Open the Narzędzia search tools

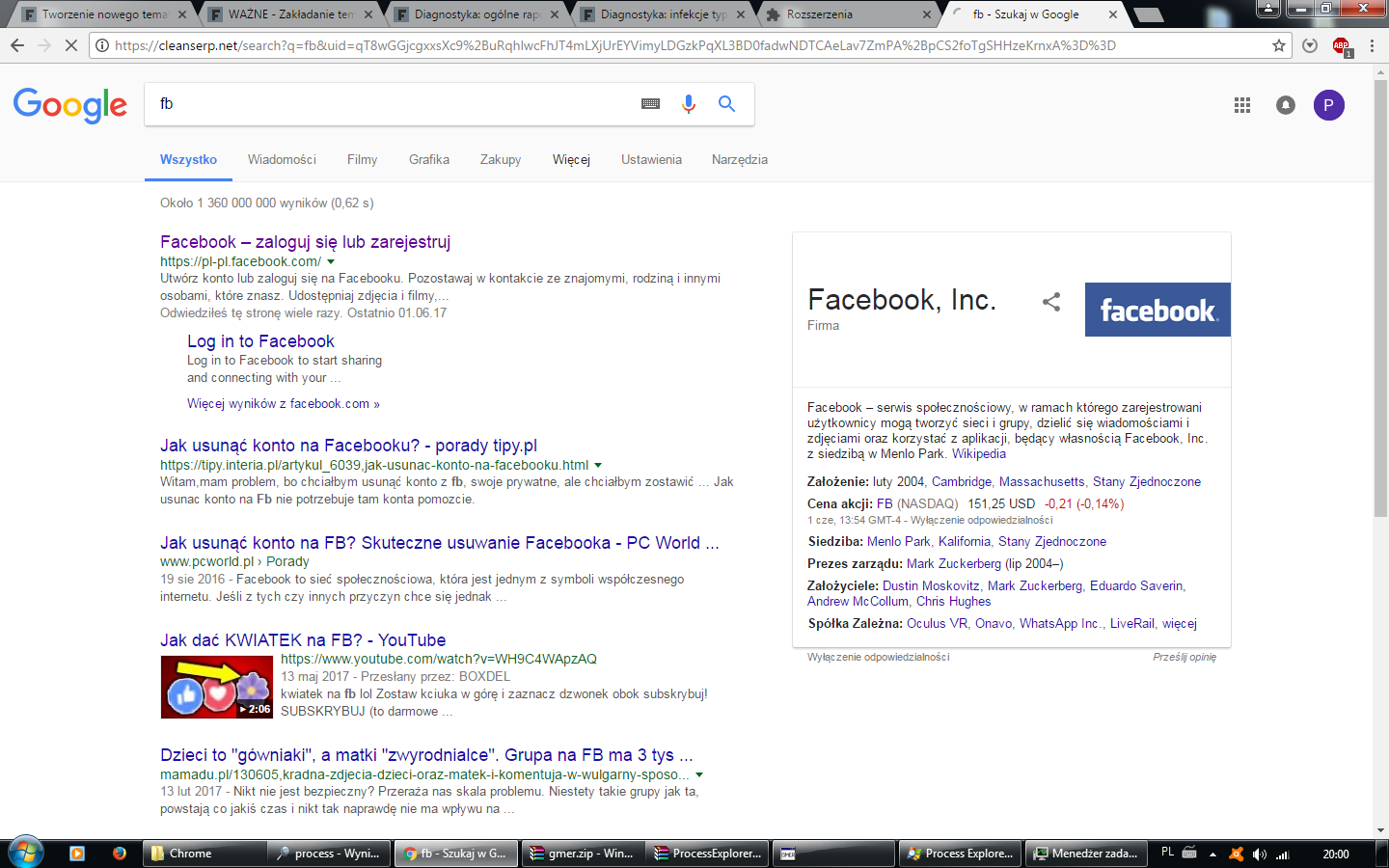click(740, 160)
